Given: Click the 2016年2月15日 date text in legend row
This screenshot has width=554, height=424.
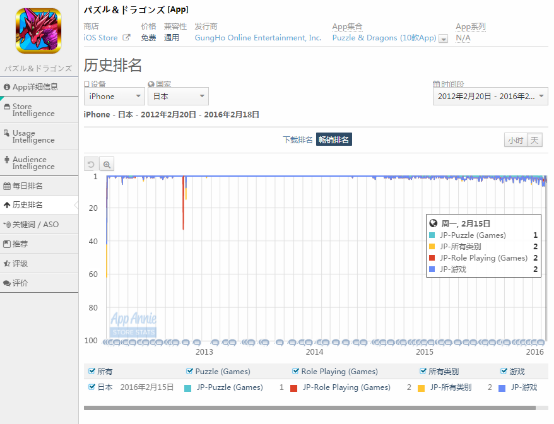Looking at the screenshot, I should [x=147, y=387].
